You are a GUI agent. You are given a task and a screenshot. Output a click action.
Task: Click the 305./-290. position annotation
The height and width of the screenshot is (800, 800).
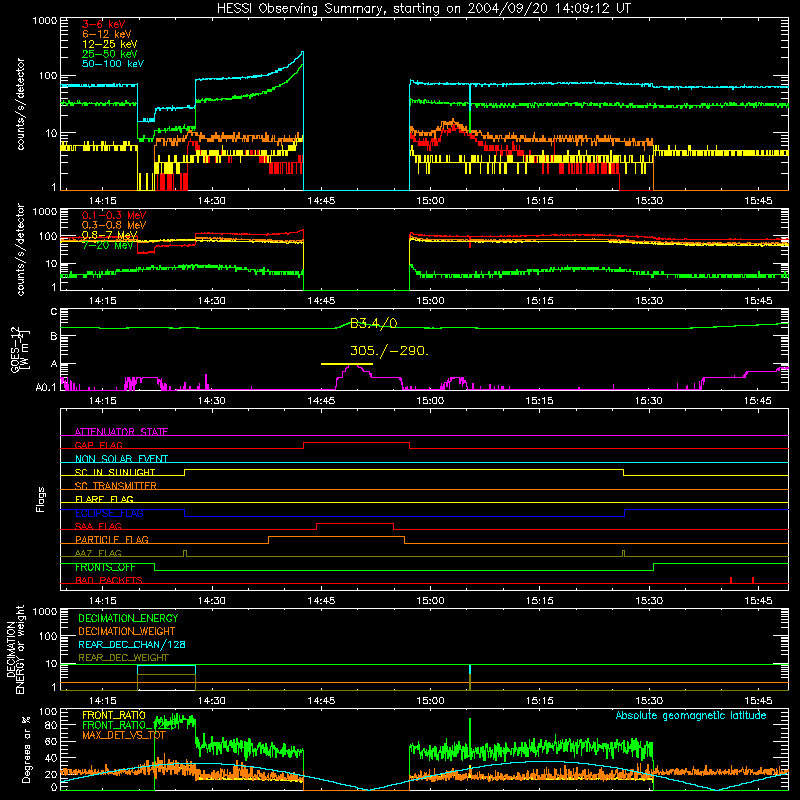[x=389, y=351]
